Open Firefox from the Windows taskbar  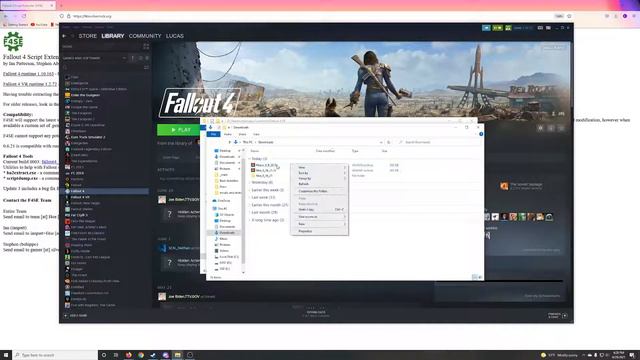[128, 355]
